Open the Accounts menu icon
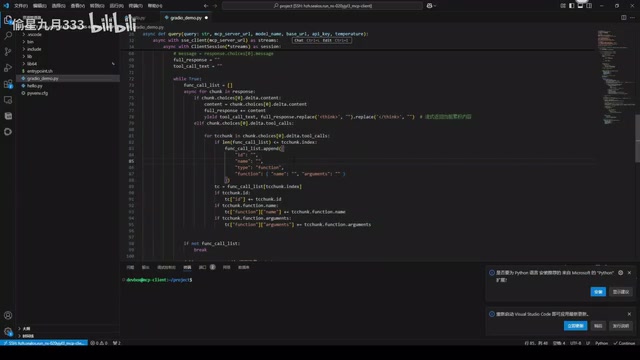The width and height of the screenshot is (640, 360). 8,315
